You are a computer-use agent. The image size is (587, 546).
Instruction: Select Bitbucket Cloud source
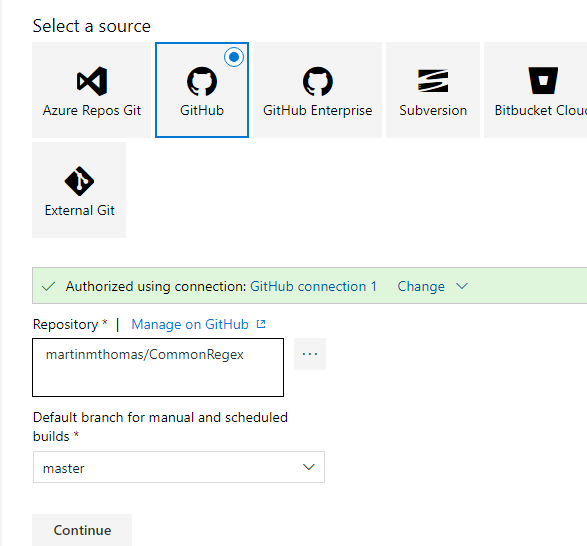tap(535, 90)
